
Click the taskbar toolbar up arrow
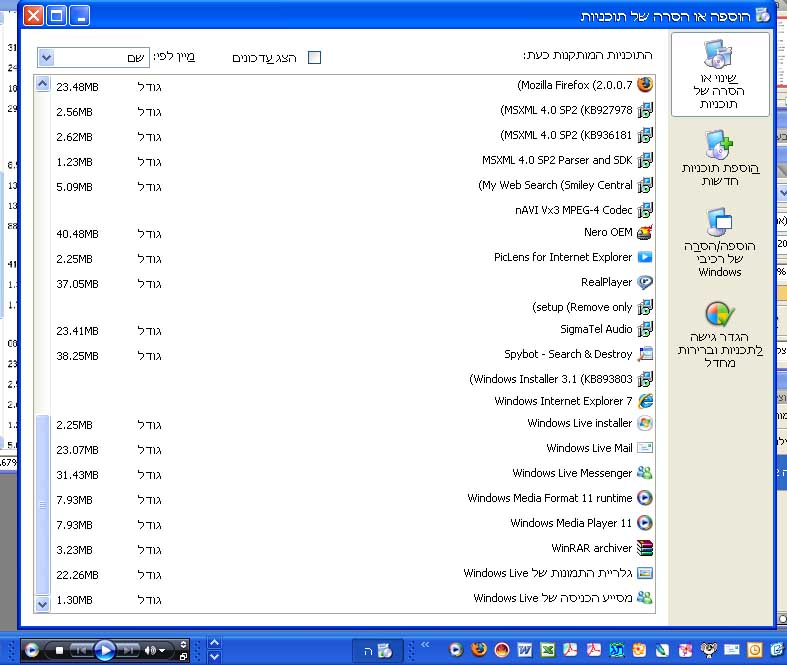214,643
